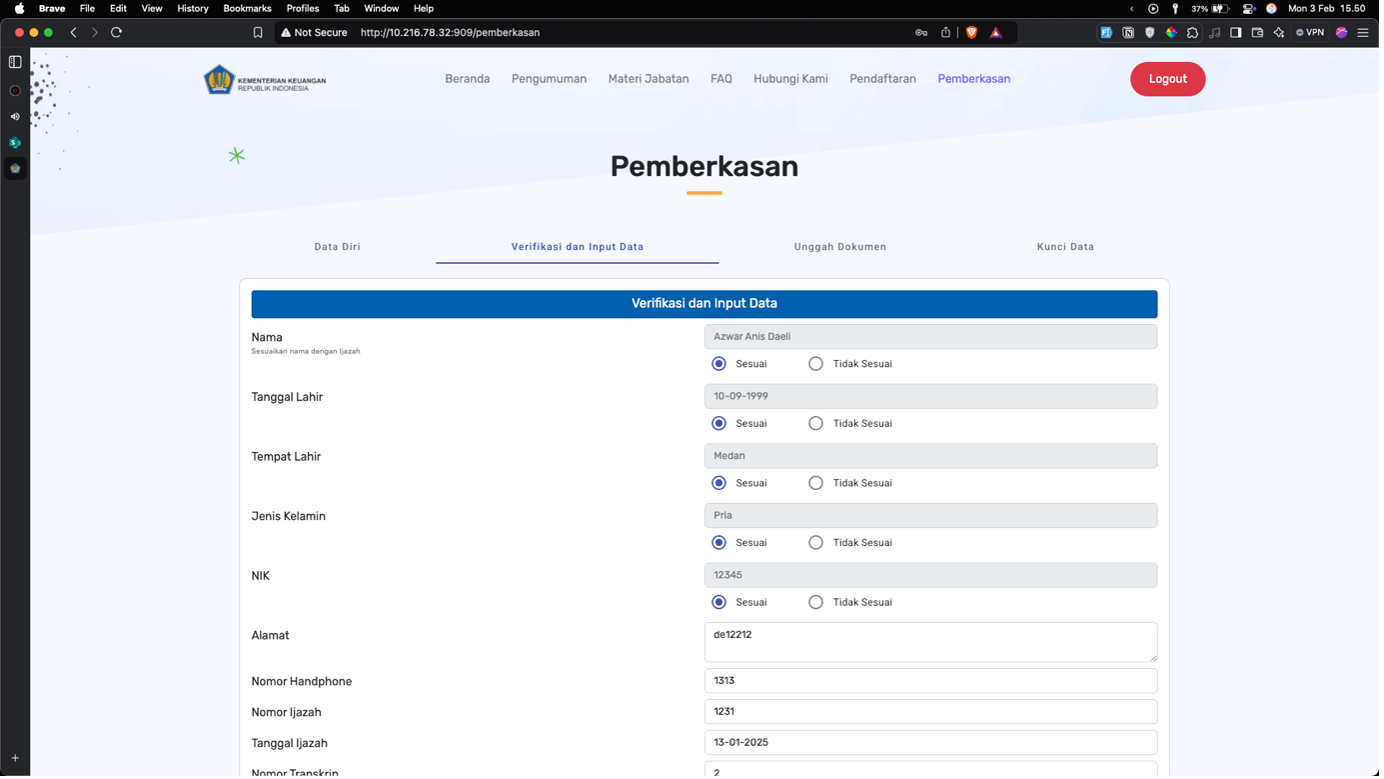Open the Brave hamburger main menu
This screenshot has width=1384, height=779.
[1363, 32]
